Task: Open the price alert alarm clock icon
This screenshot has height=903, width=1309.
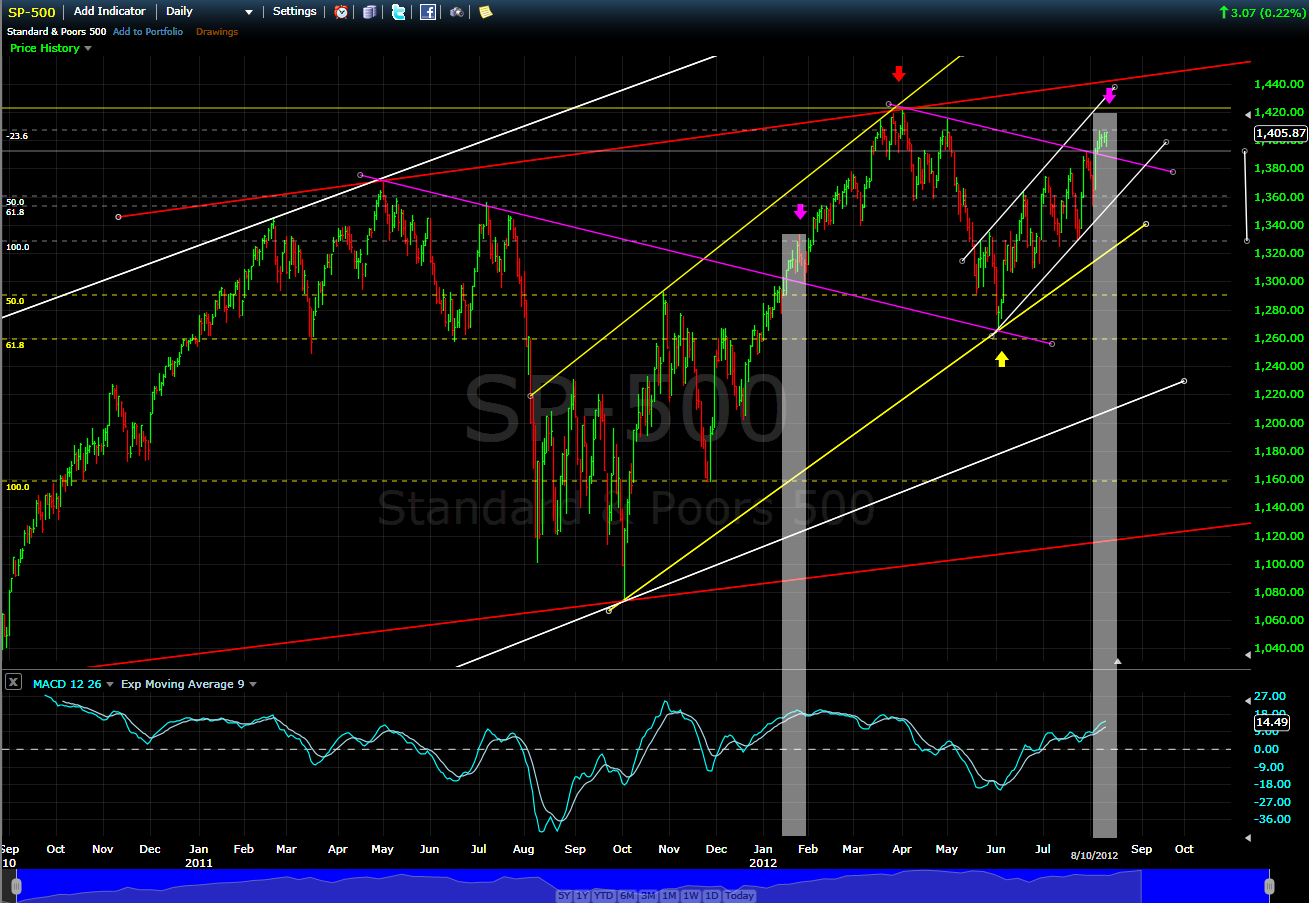Action: tap(341, 12)
